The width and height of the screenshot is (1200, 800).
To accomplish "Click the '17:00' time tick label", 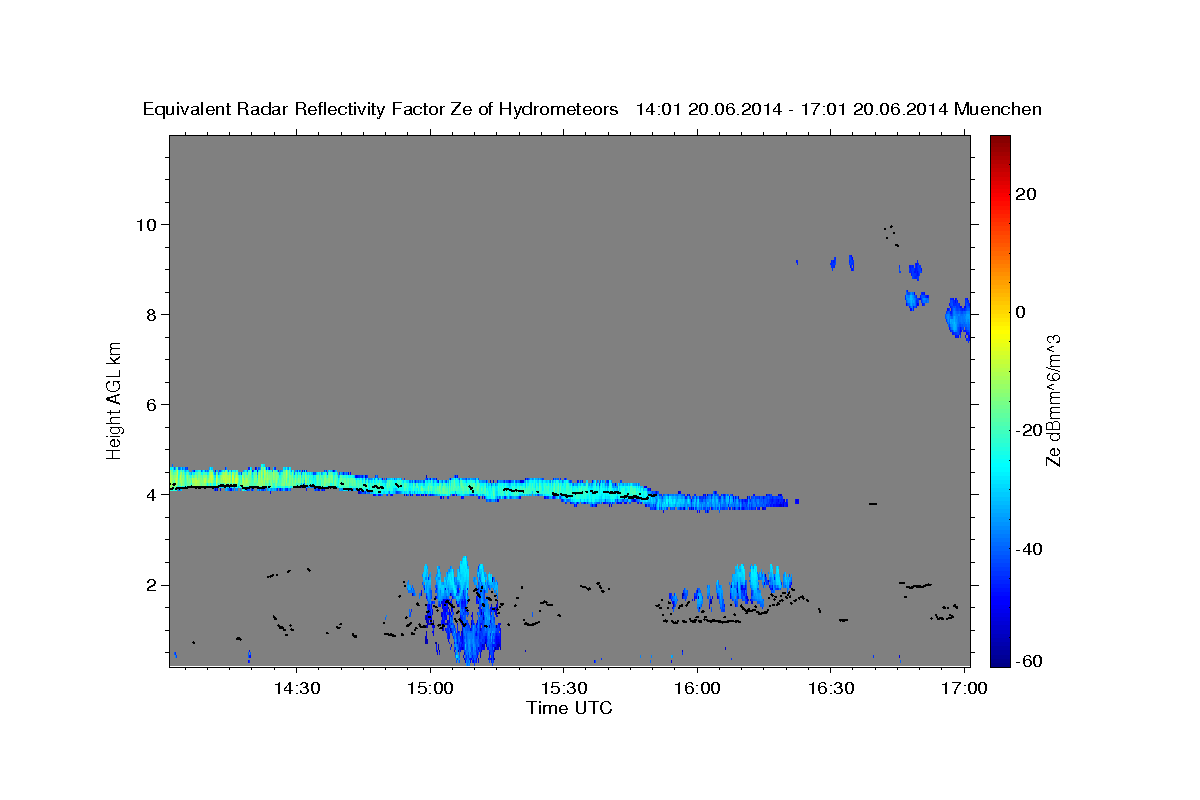I will coord(963,689).
